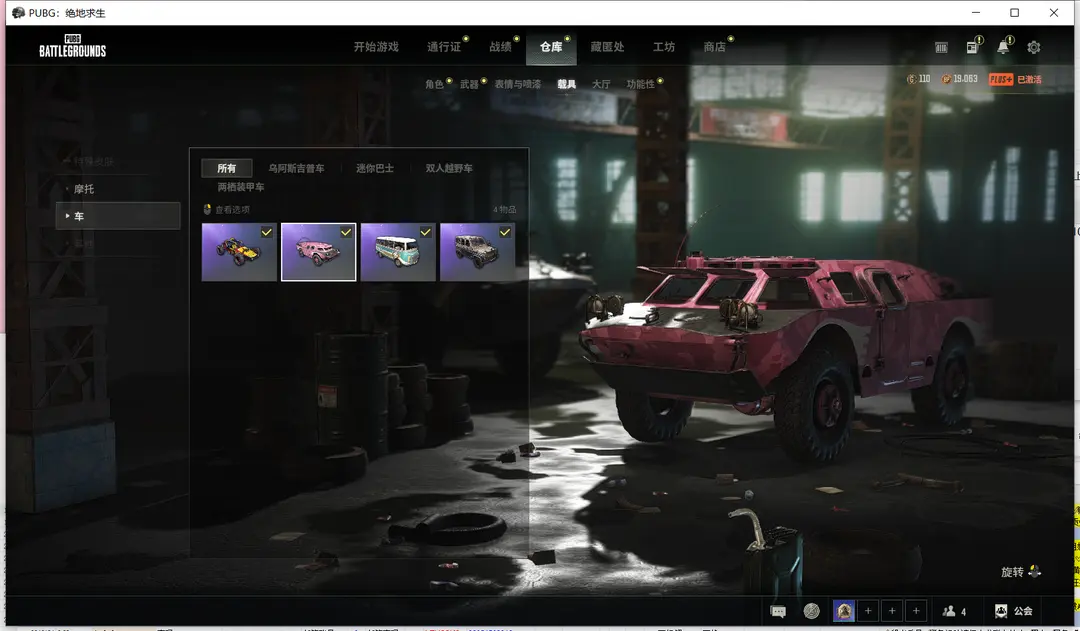Expand the 车 category in sidebar

[118, 216]
